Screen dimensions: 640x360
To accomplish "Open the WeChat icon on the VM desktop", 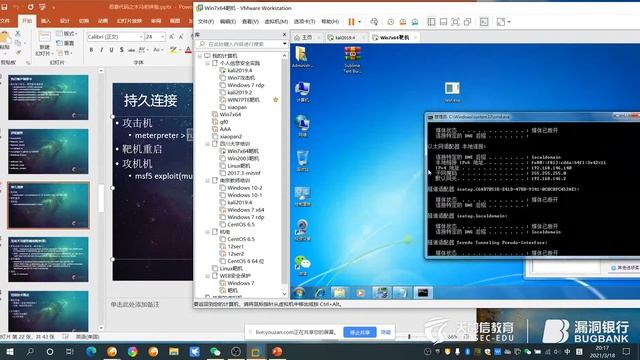I will point(302,265).
